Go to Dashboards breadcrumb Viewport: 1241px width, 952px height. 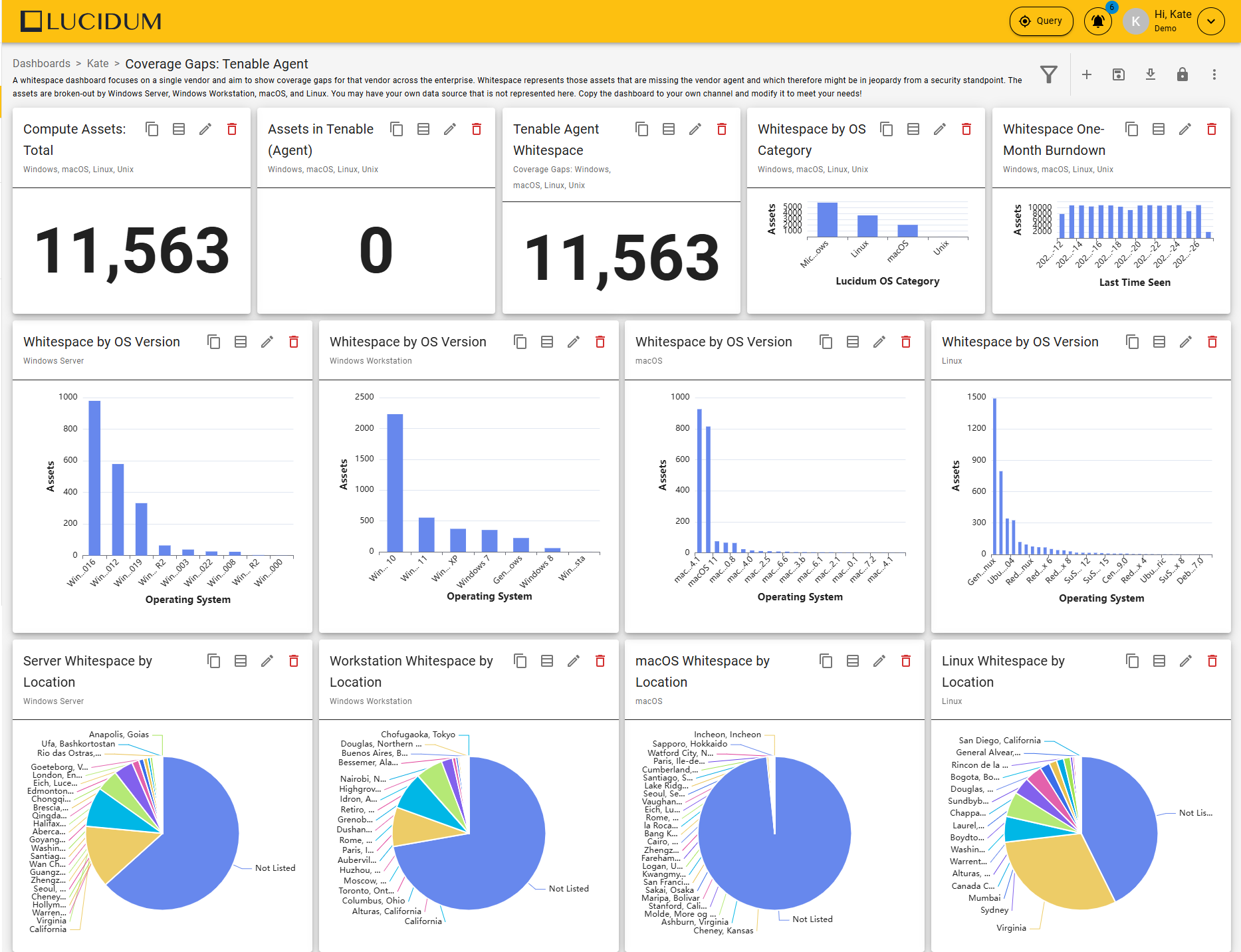(x=41, y=63)
